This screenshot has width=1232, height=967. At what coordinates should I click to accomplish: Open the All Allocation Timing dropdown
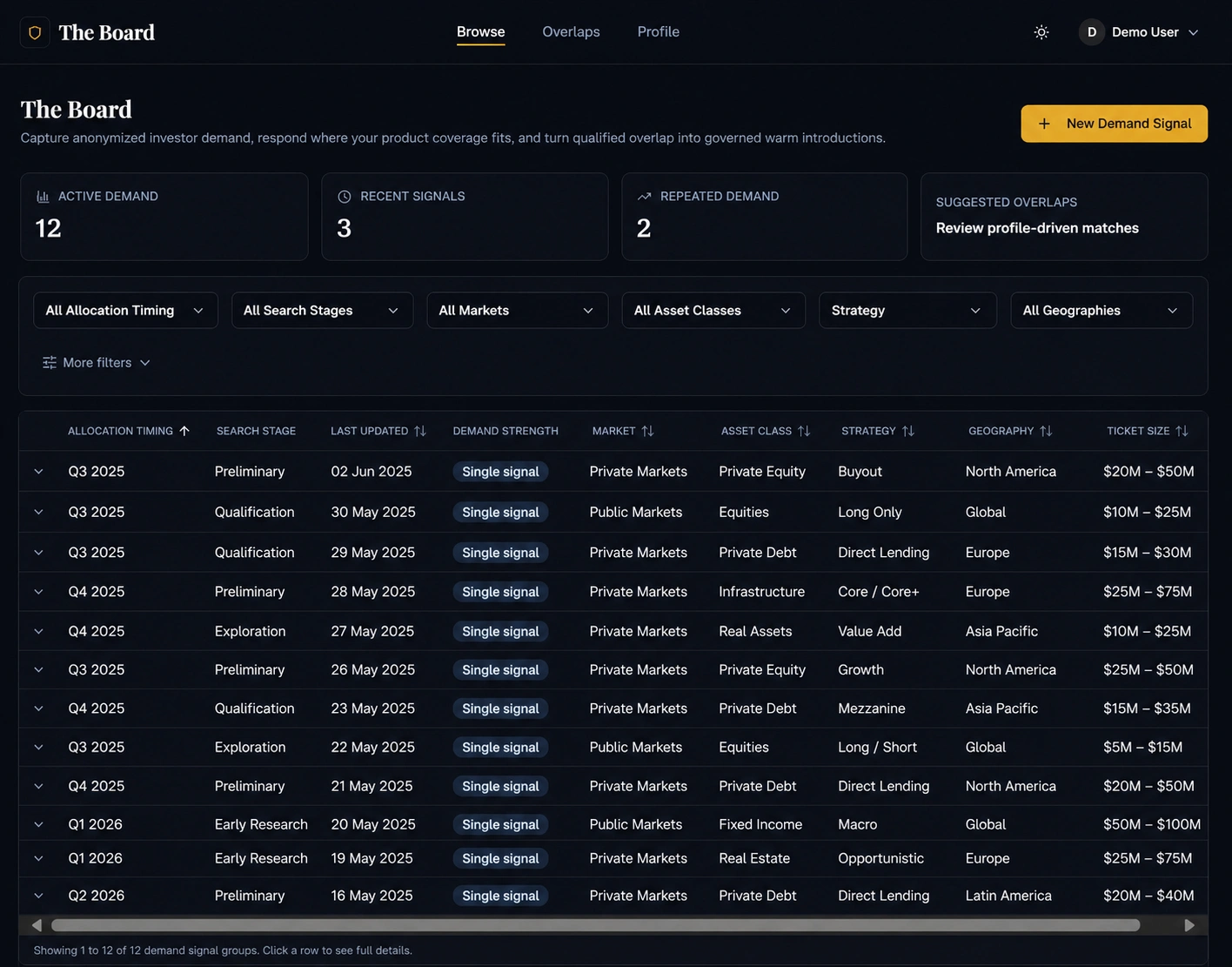pyautogui.click(x=125, y=310)
